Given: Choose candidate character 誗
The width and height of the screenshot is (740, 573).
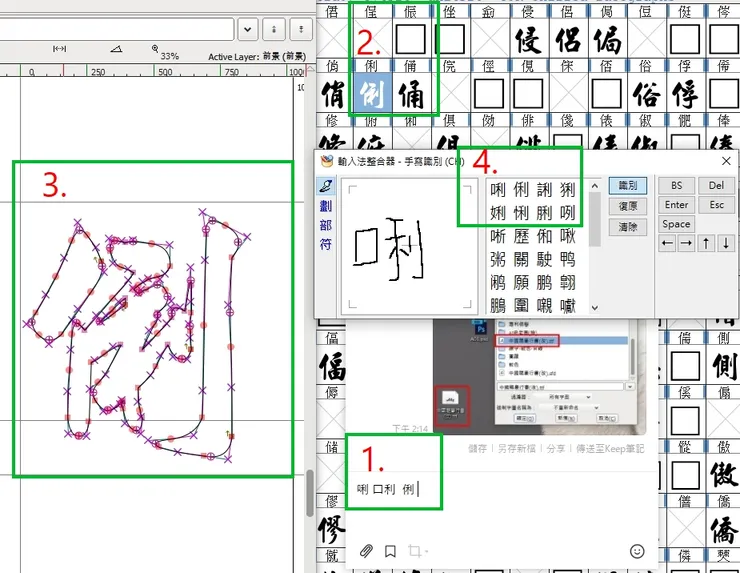Looking at the screenshot, I should click(x=544, y=190).
